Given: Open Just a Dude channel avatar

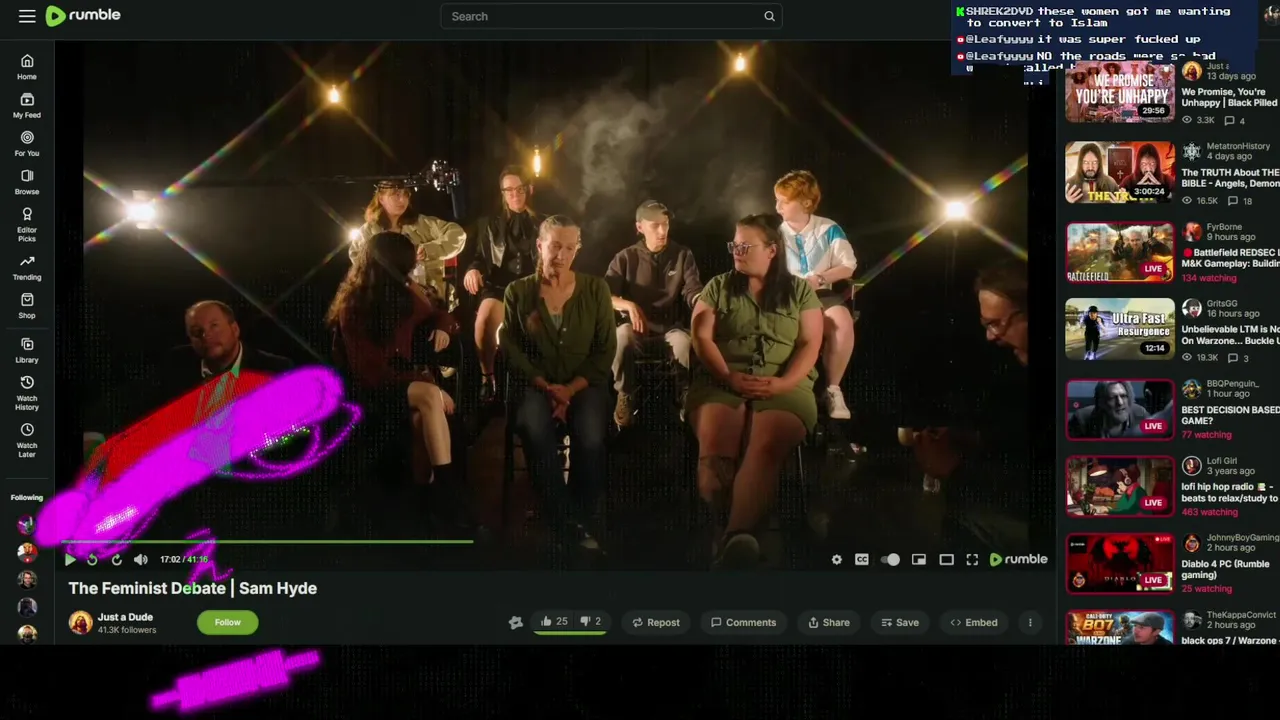Looking at the screenshot, I should click(81, 622).
